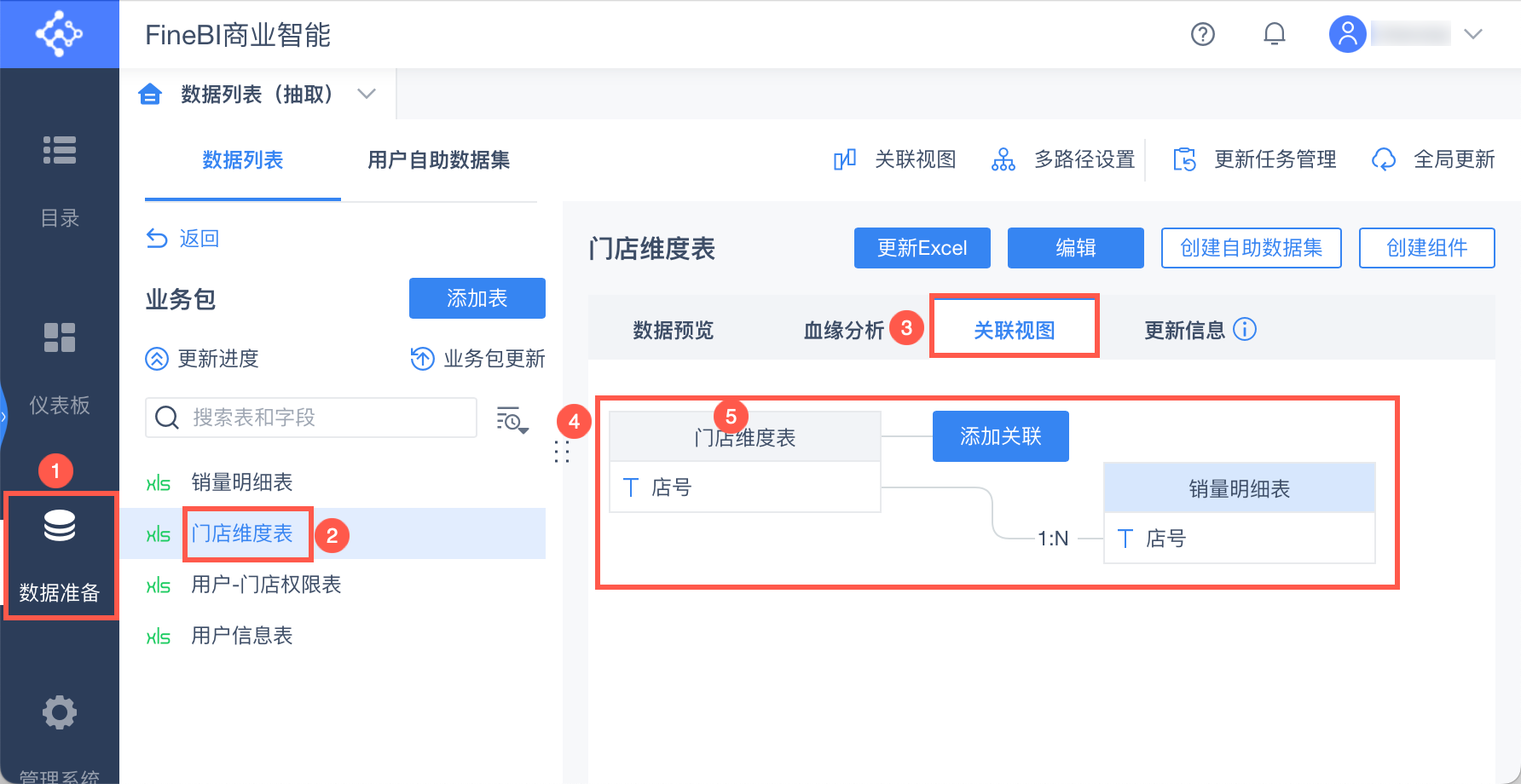Image resolution: width=1521 pixels, height=784 pixels.
Task: Expand the collapsed sidebar edge arrow
Action: [3, 417]
